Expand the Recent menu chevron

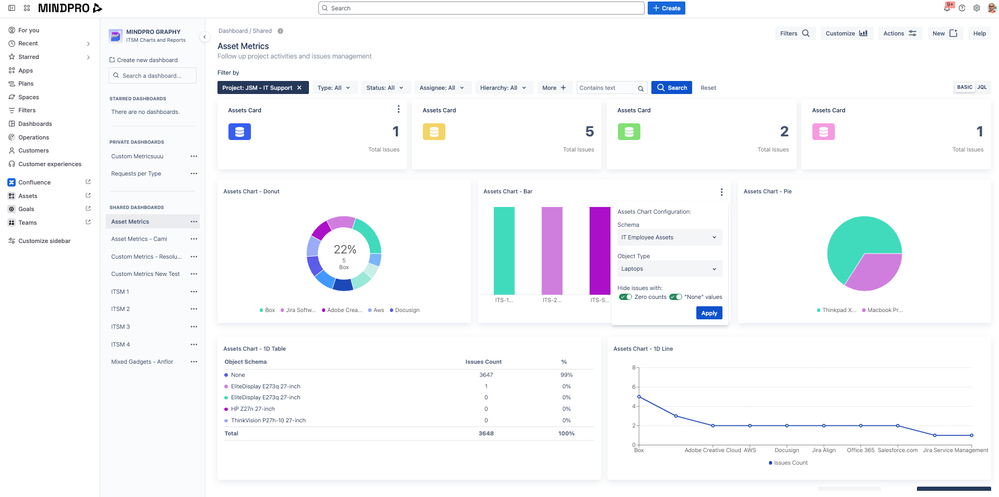pyautogui.click(x=89, y=43)
